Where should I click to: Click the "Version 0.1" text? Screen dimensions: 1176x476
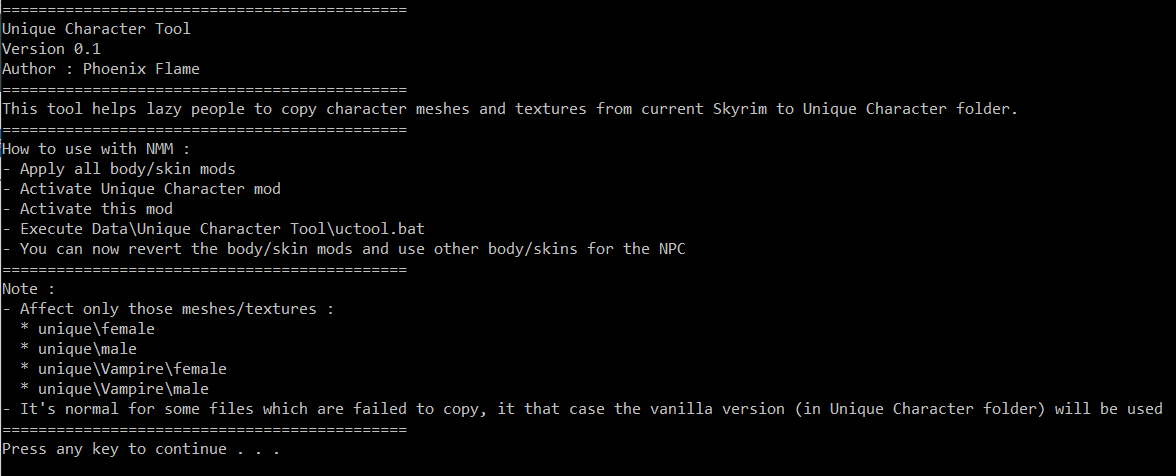click(51, 48)
